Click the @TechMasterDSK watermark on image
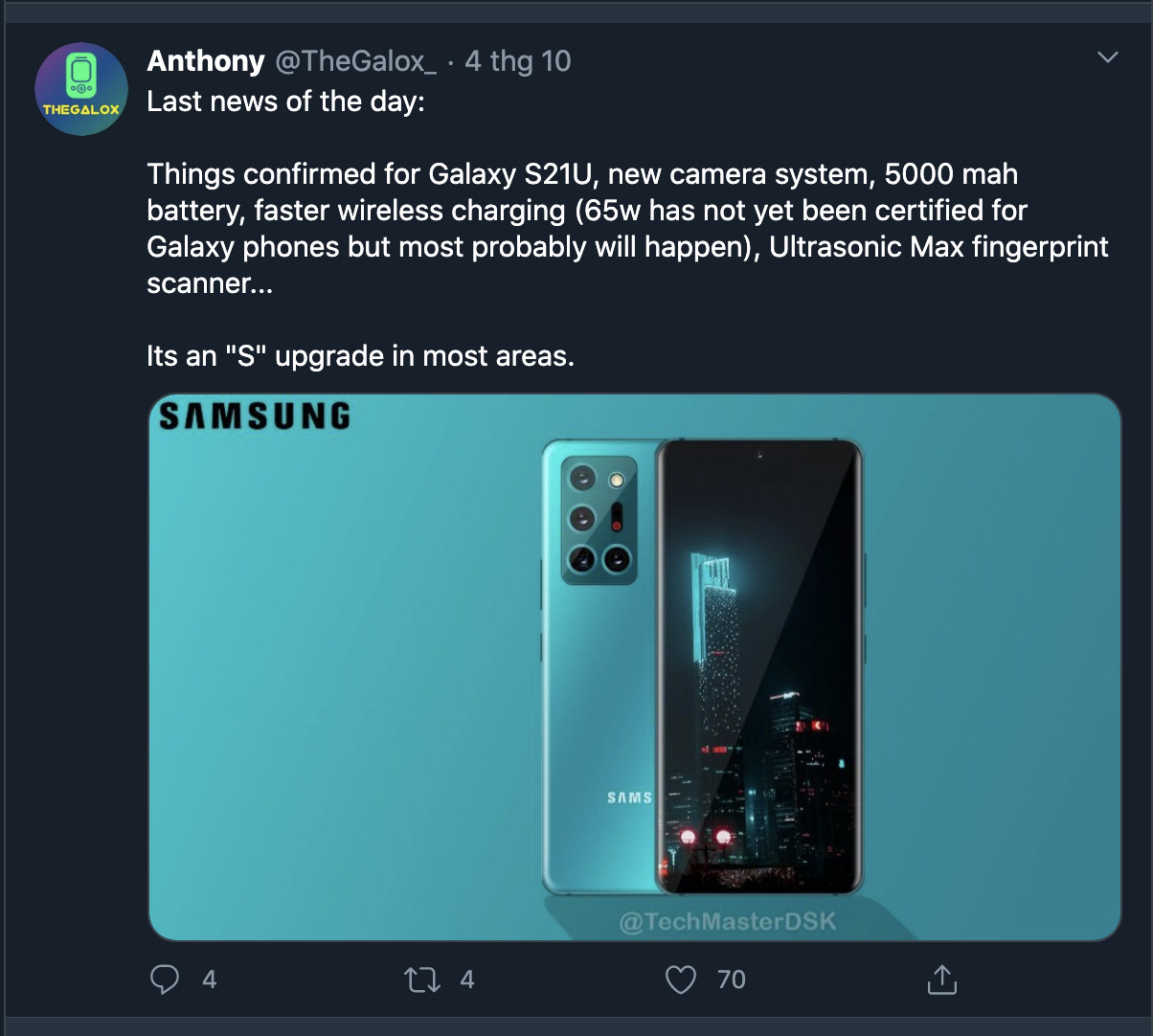Screen dimensions: 1153x1036 click(728, 922)
